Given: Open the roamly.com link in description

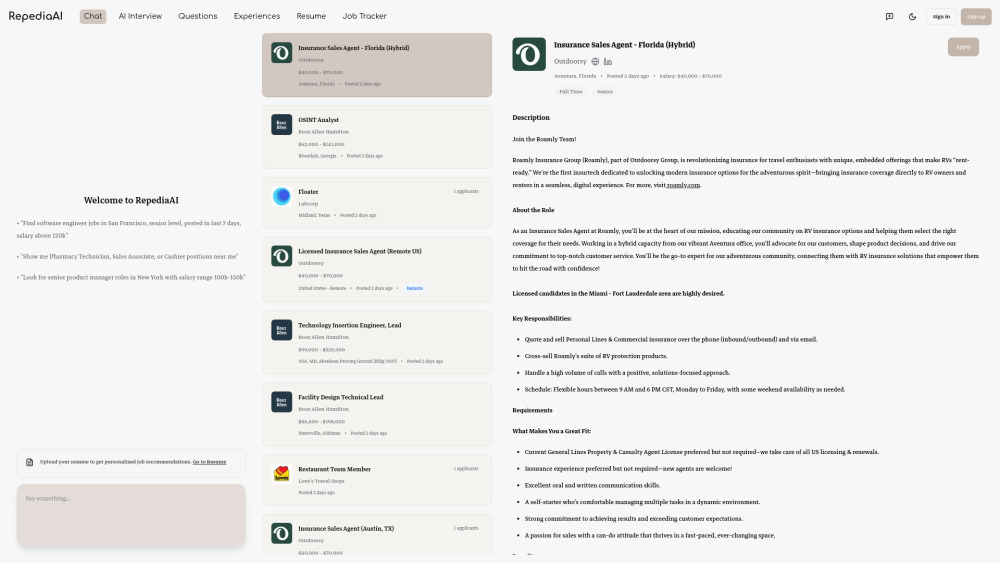Looking at the screenshot, I should pos(684,185).
